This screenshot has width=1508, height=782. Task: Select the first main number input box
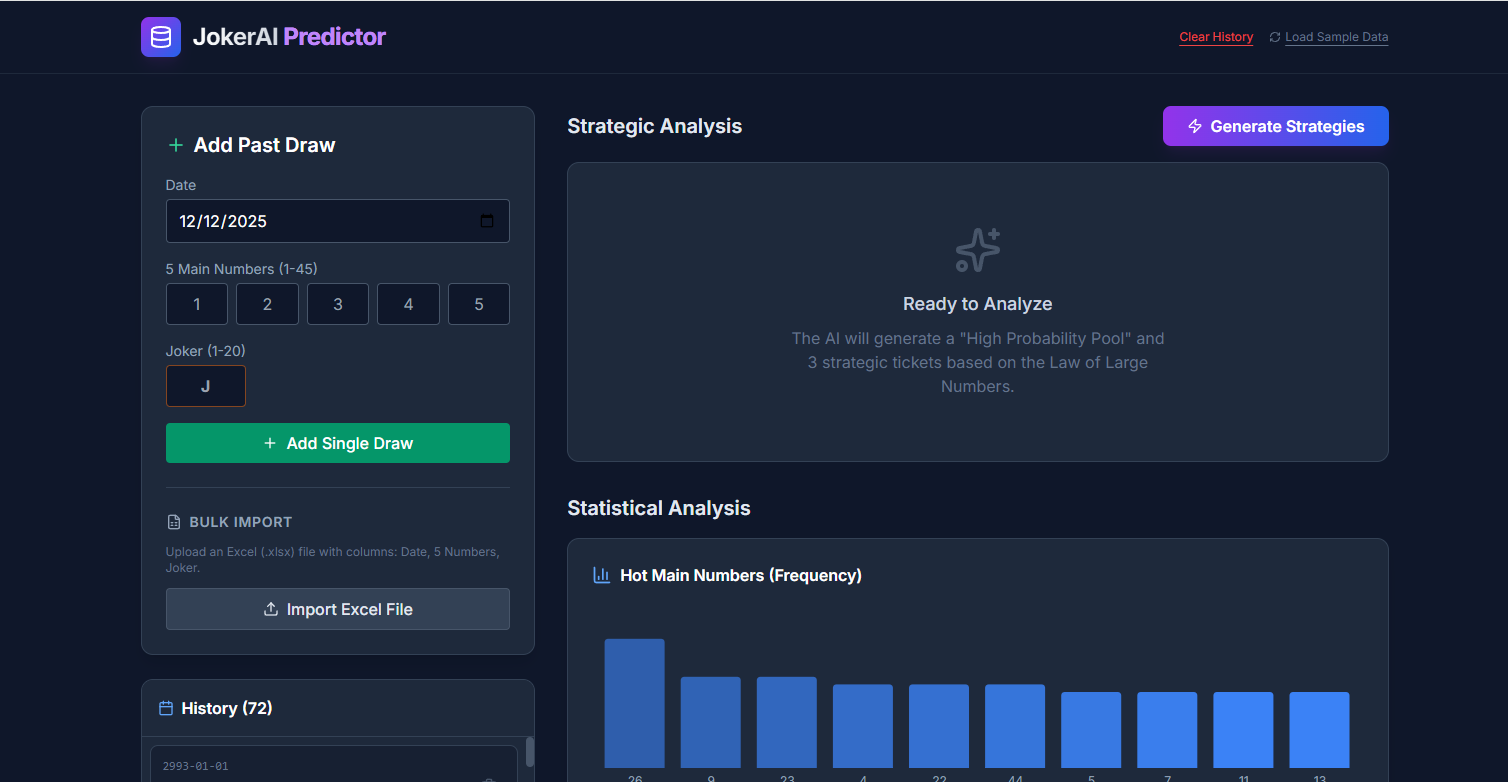197,304
